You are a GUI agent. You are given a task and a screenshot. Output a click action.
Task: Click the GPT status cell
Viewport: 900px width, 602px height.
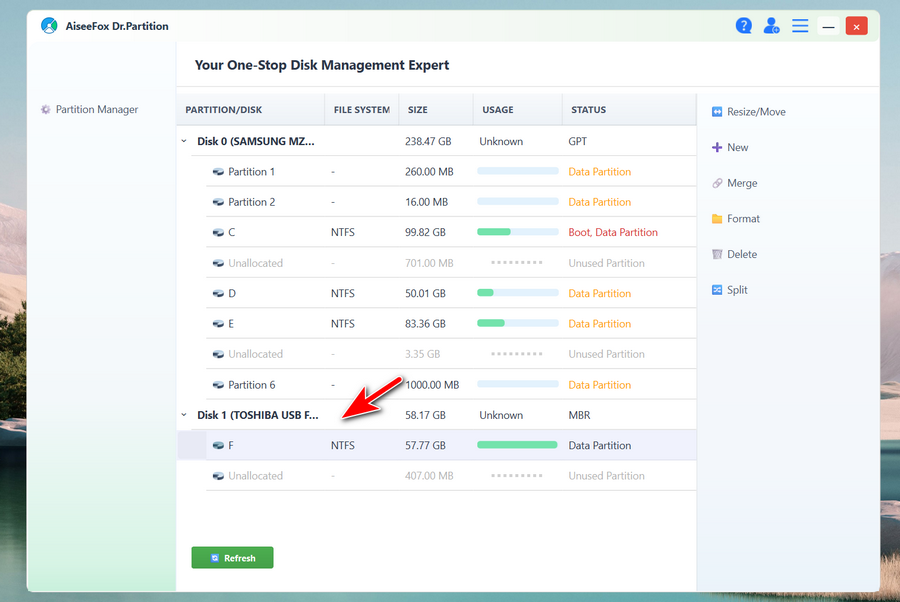[x=577, y=141]
